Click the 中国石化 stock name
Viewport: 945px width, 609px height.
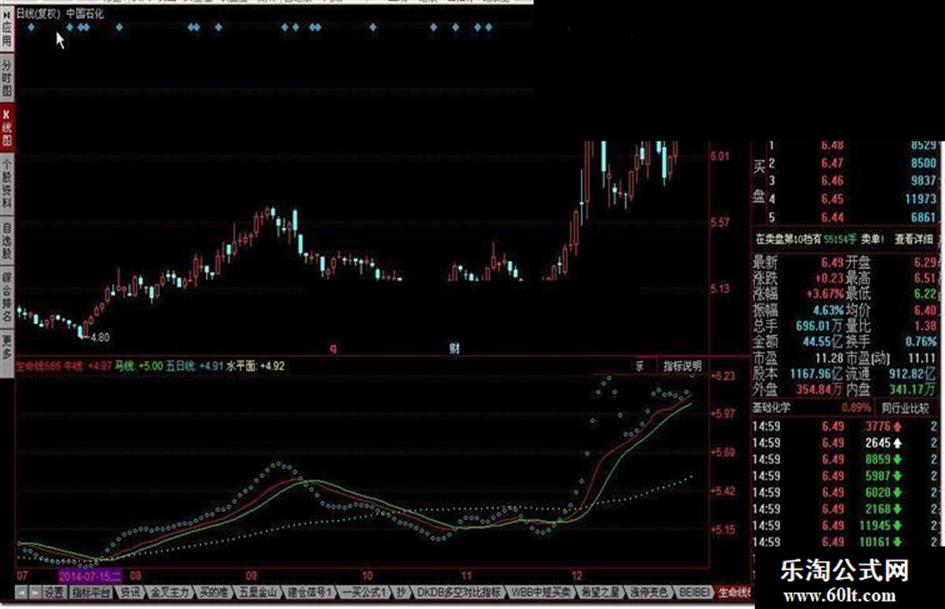click(85, 13)
